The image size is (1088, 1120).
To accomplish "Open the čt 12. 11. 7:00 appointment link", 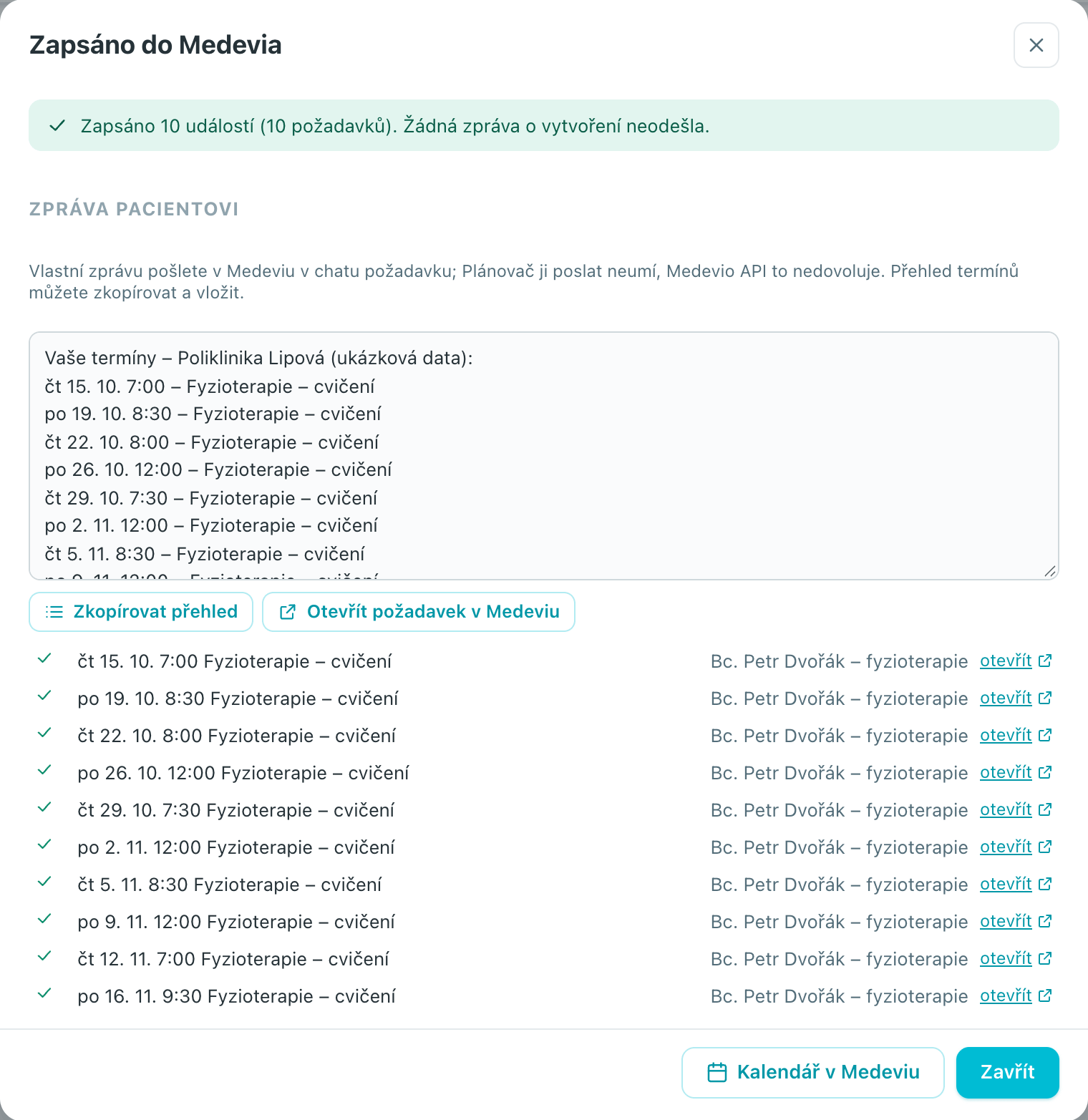I will pyautogui.click(x=1006, y=958).
